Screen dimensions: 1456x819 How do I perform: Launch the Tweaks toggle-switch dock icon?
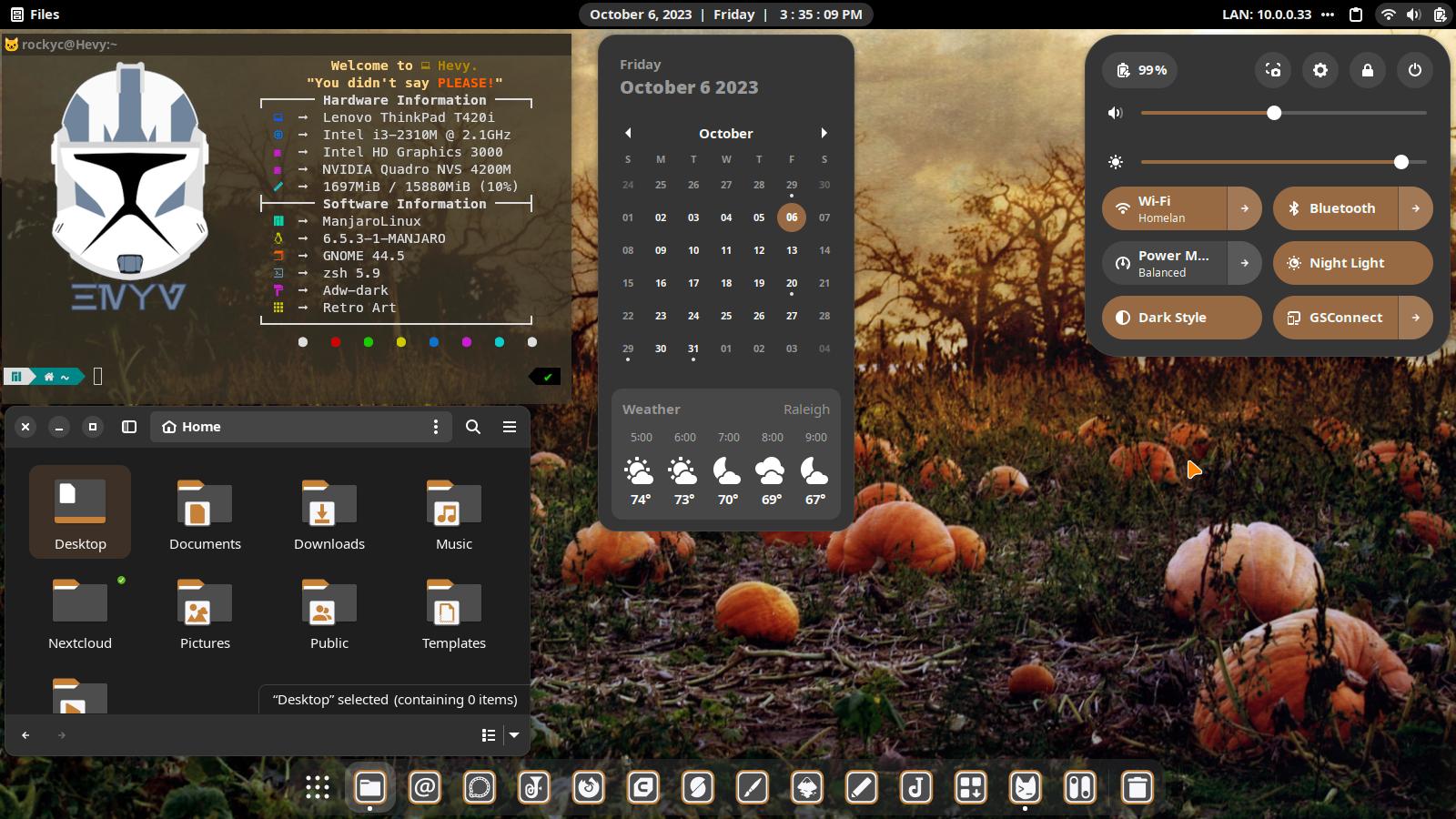click(x=1080, y=787)
